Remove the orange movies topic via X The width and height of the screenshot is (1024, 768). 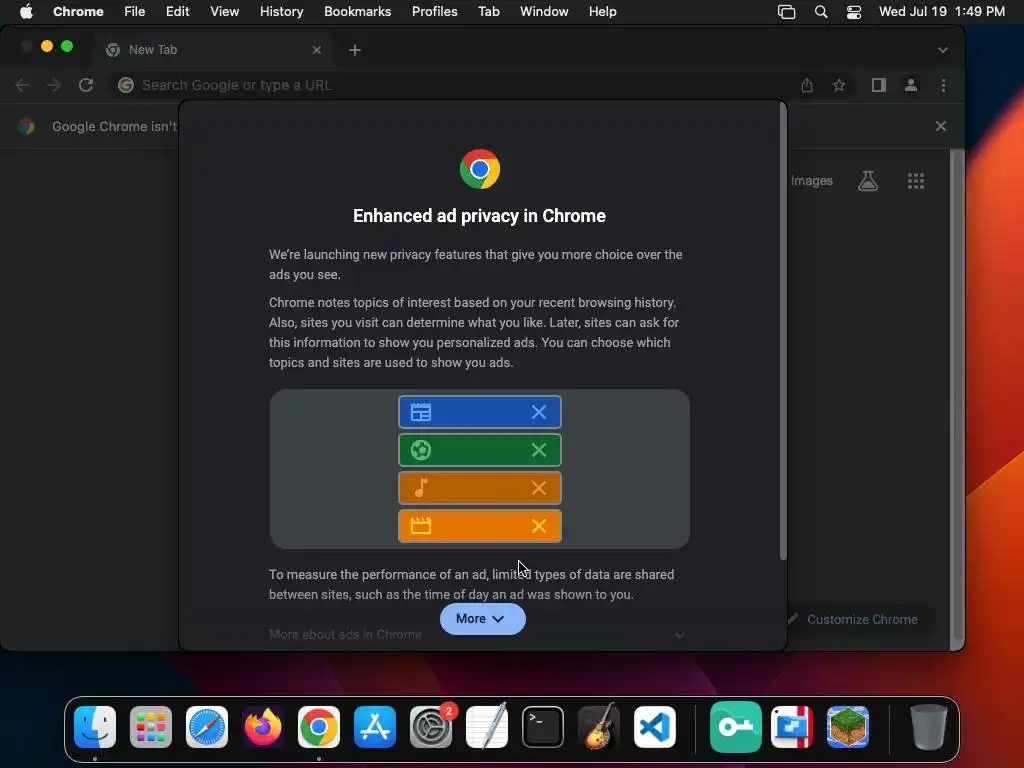pyautogui.click(x=539, y=526)
